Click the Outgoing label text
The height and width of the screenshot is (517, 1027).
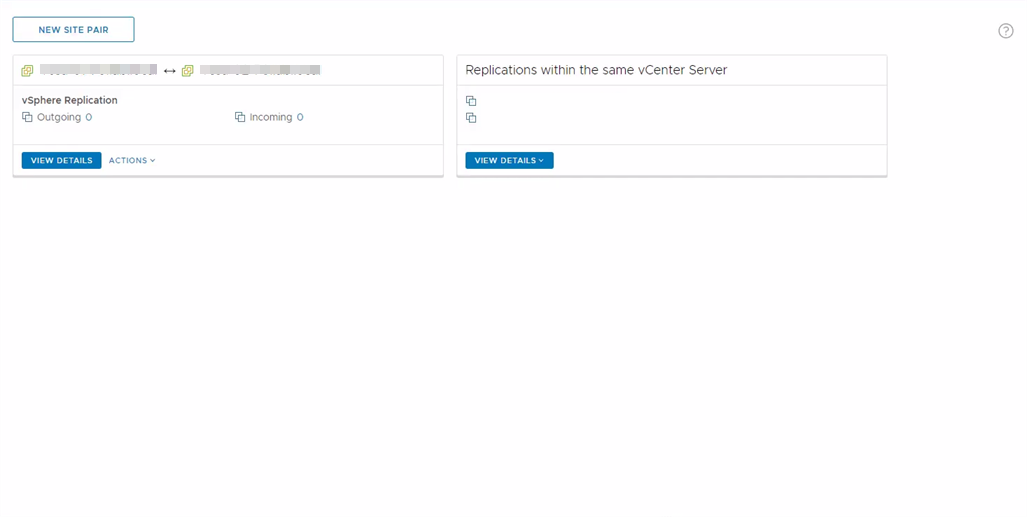tap(59, 117)
